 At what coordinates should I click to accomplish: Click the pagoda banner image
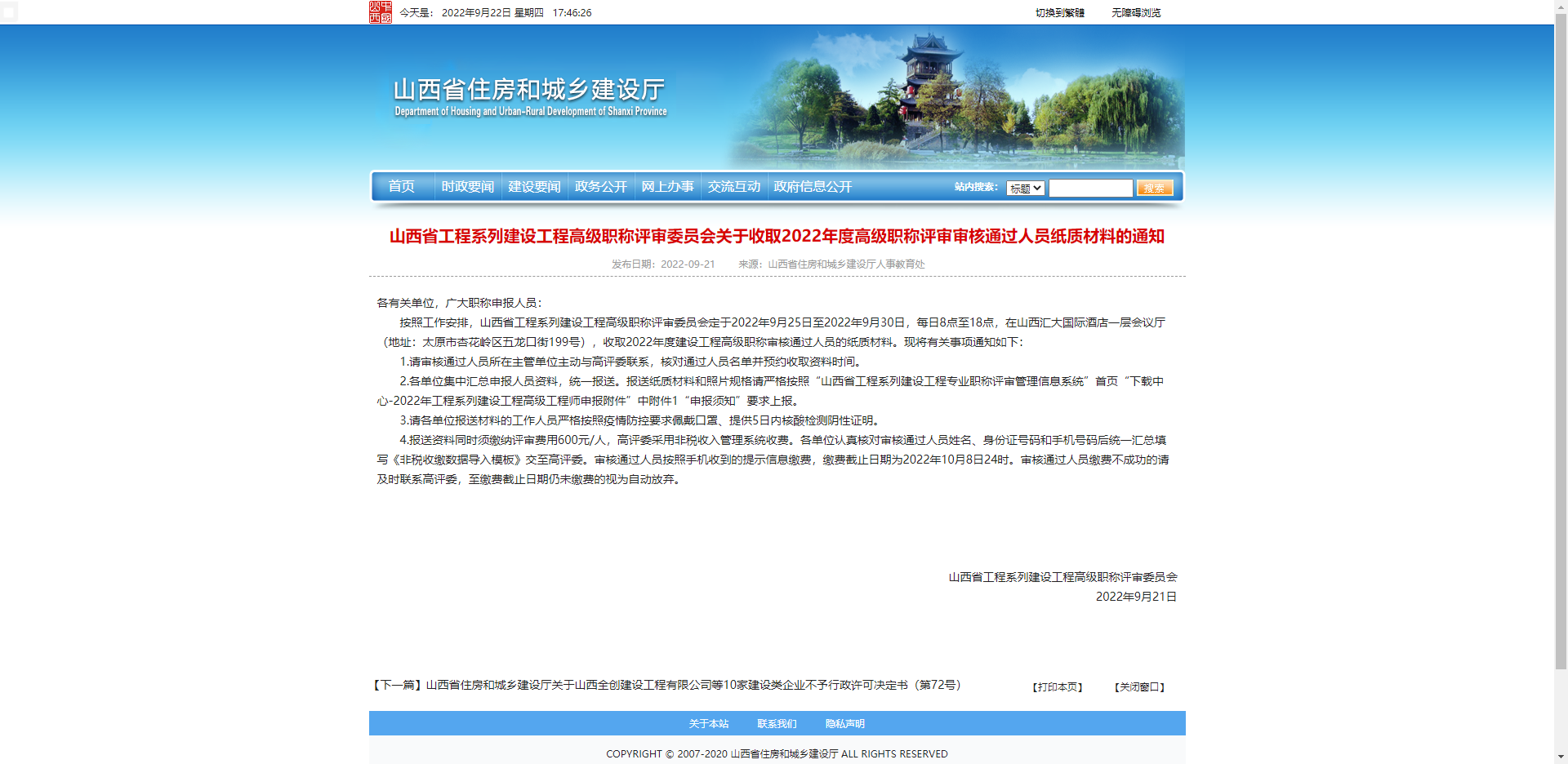coord(955,98)
